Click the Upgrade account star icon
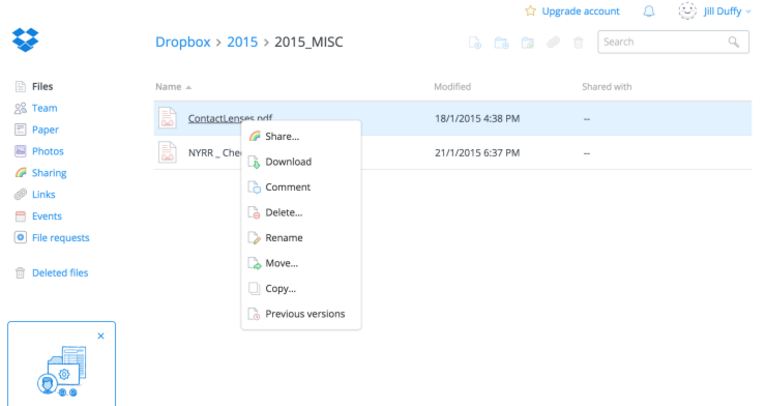Image resolution: width=764 pixels, height=406 pixels. [x=530, y=11]
